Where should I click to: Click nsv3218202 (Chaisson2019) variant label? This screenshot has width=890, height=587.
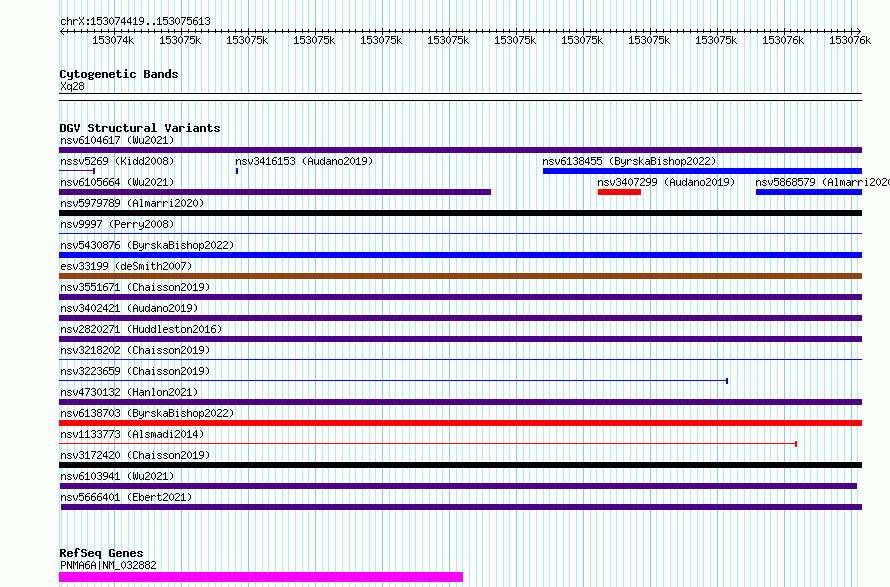click(135, 350)
